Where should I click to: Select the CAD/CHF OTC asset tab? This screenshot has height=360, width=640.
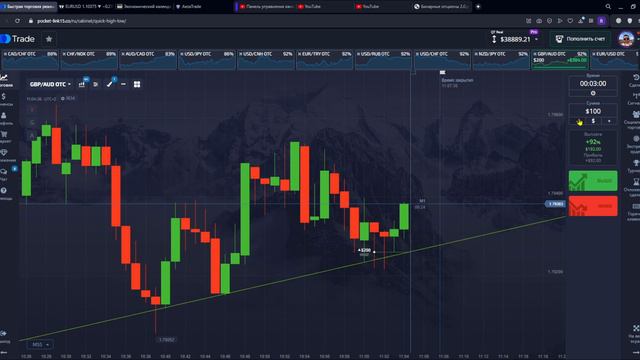point(31,60)
